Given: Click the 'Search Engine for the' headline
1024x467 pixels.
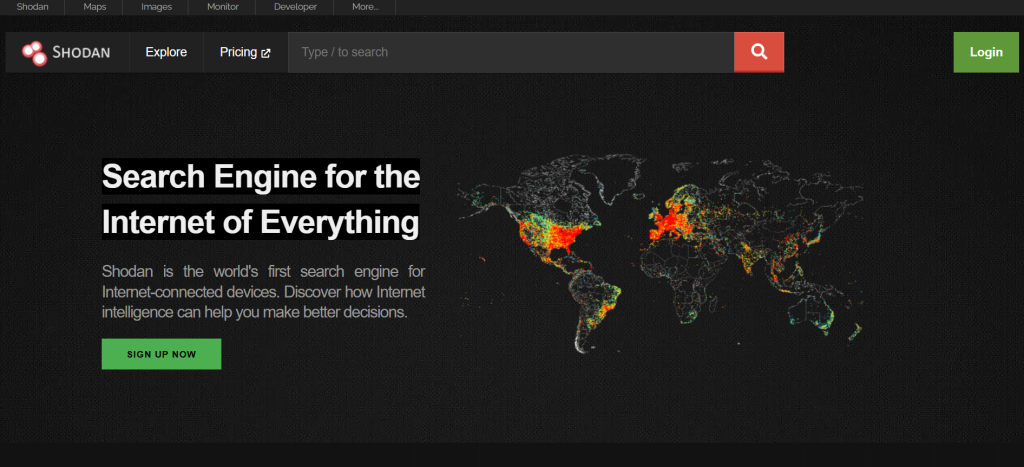Looking at the screenshot, I should [261, 176].
